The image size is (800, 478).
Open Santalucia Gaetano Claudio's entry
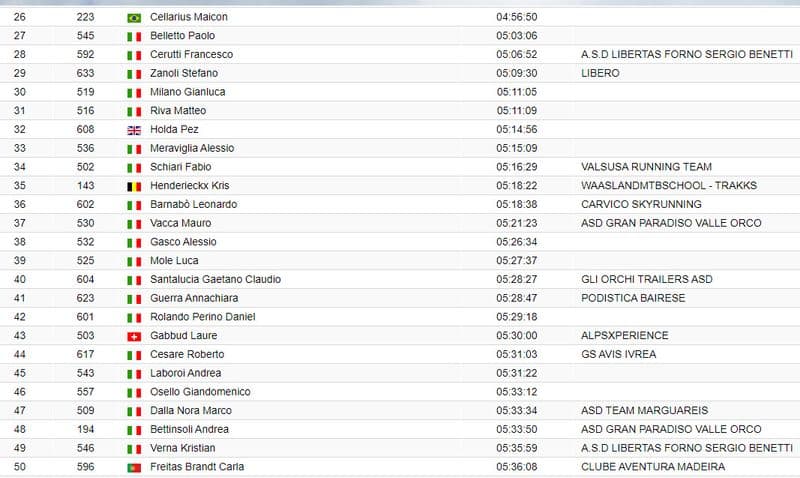[215, 279]
